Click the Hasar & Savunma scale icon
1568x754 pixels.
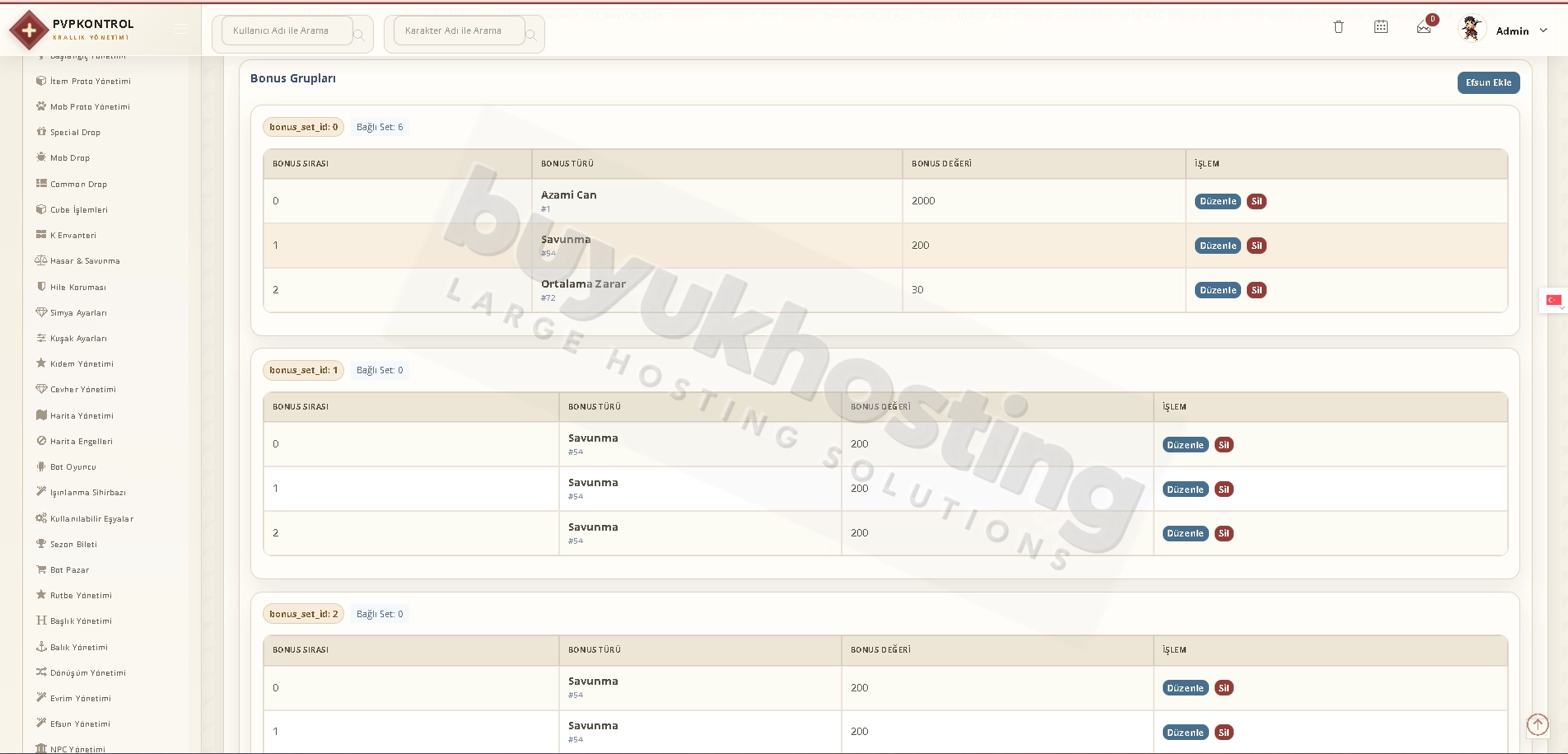(41, 260)
